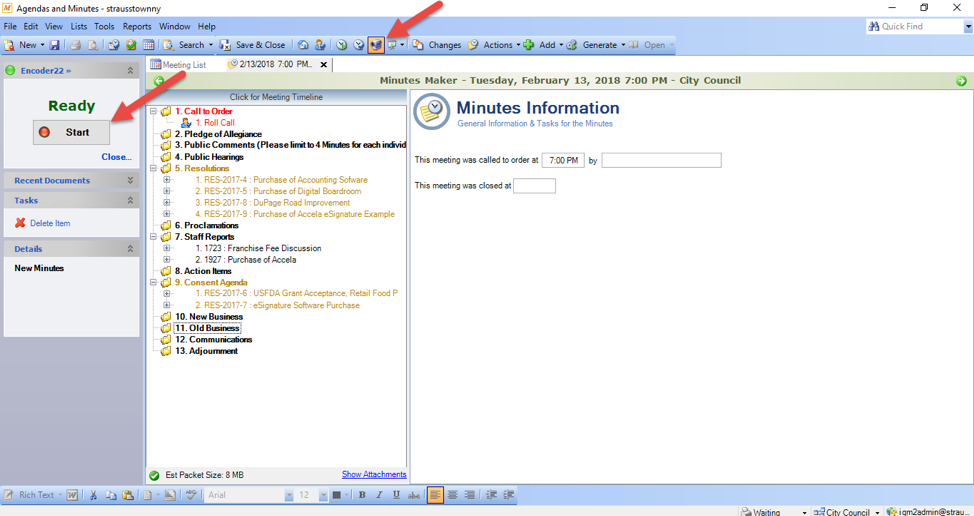
Task: Click the called to order by field
Action: (662, 160)
